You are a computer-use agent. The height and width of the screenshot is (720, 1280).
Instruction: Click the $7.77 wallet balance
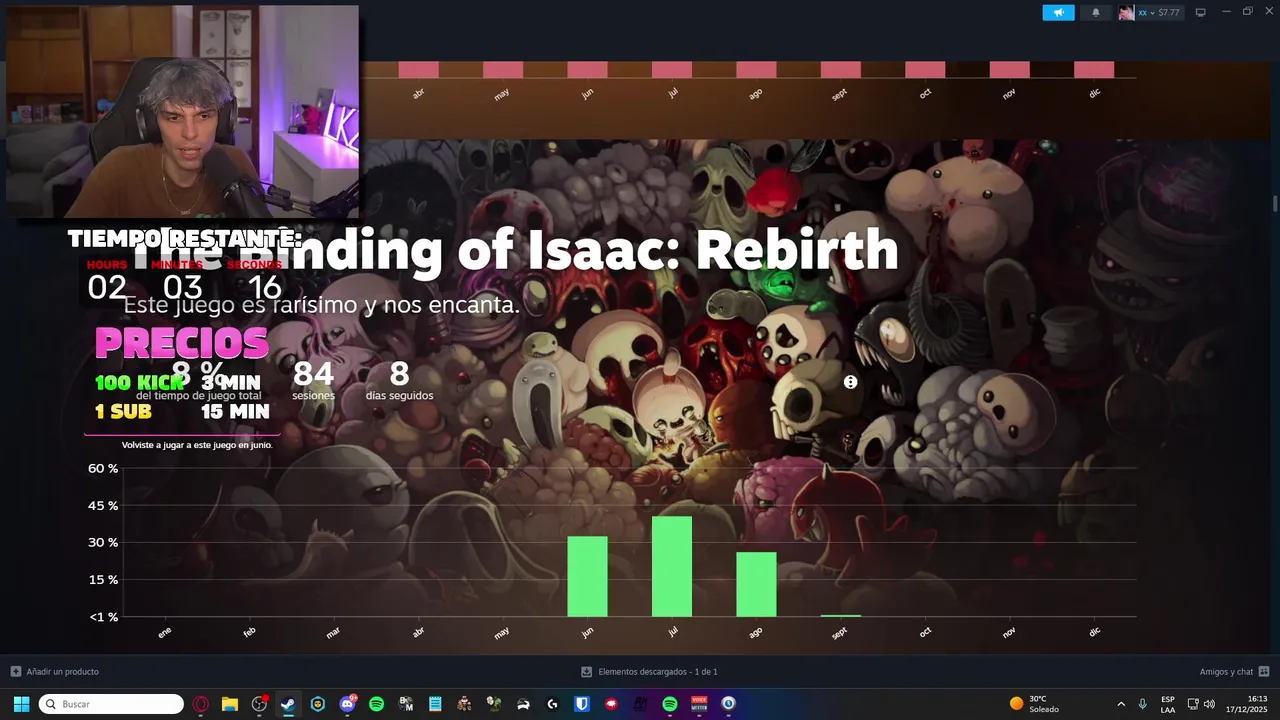pyautogui.click(x=1169, y=13)
